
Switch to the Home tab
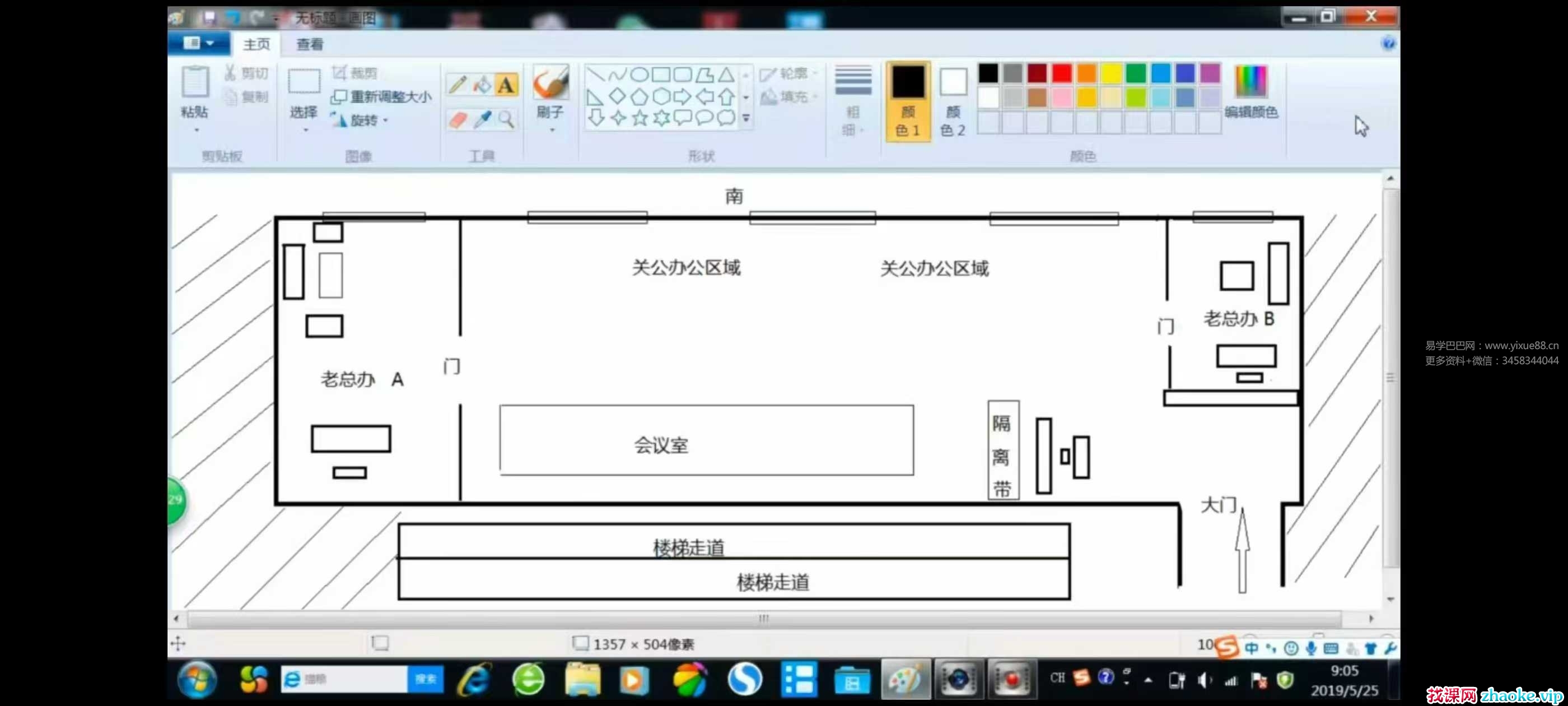[256, 44]
